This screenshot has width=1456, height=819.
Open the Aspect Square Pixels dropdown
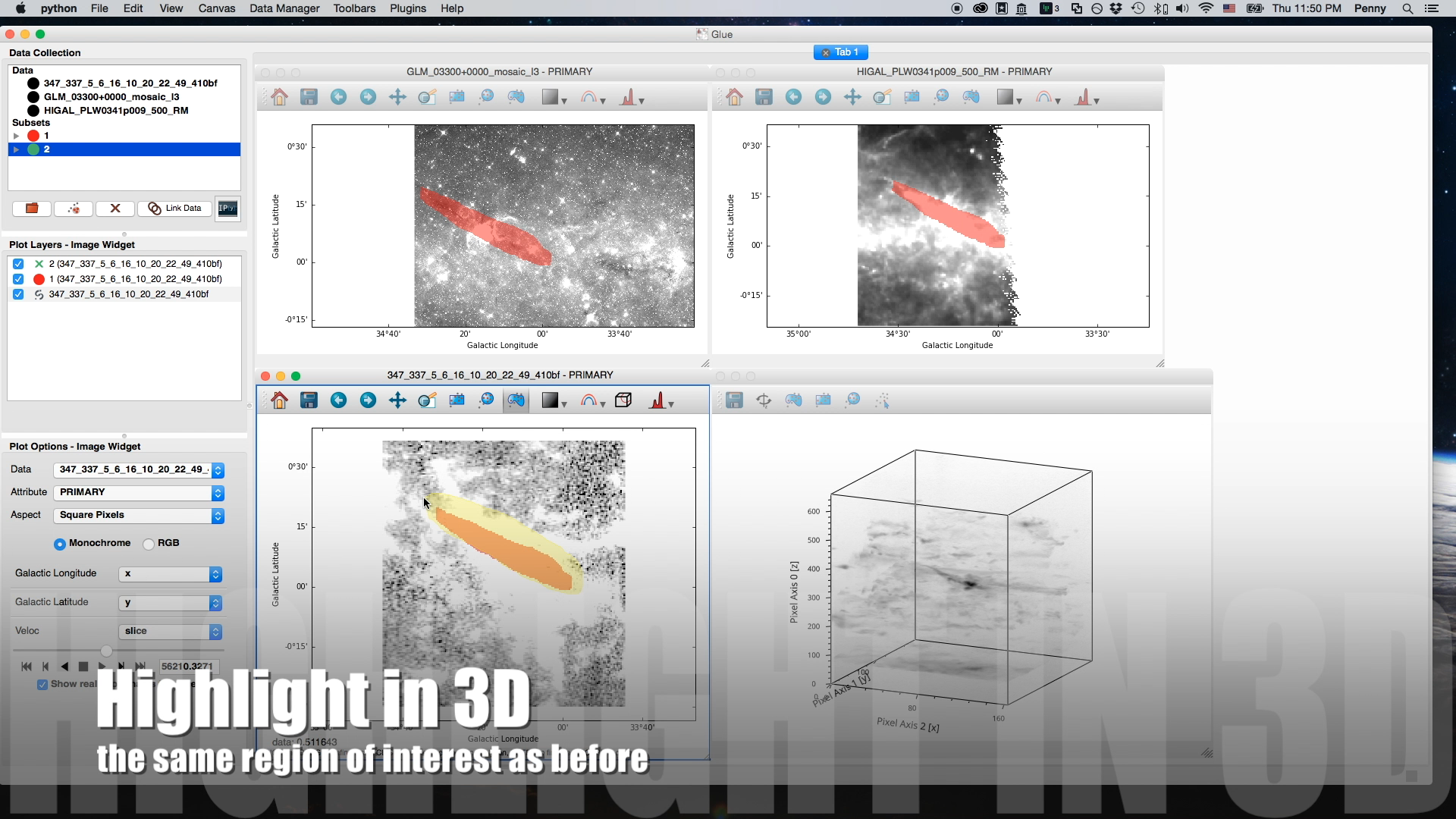click(140, 516)
